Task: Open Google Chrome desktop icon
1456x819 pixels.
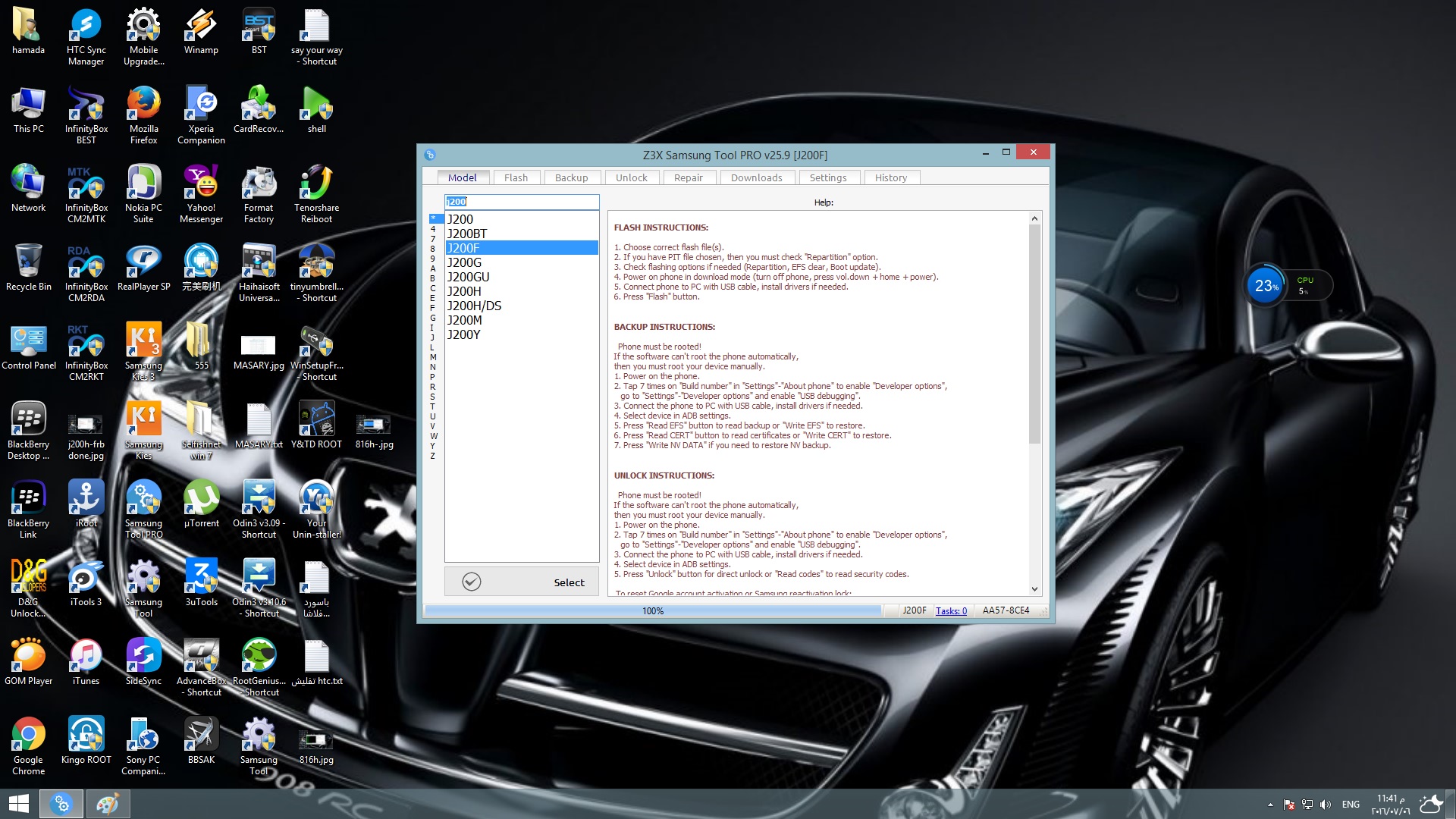Action: tap(28, 747)
